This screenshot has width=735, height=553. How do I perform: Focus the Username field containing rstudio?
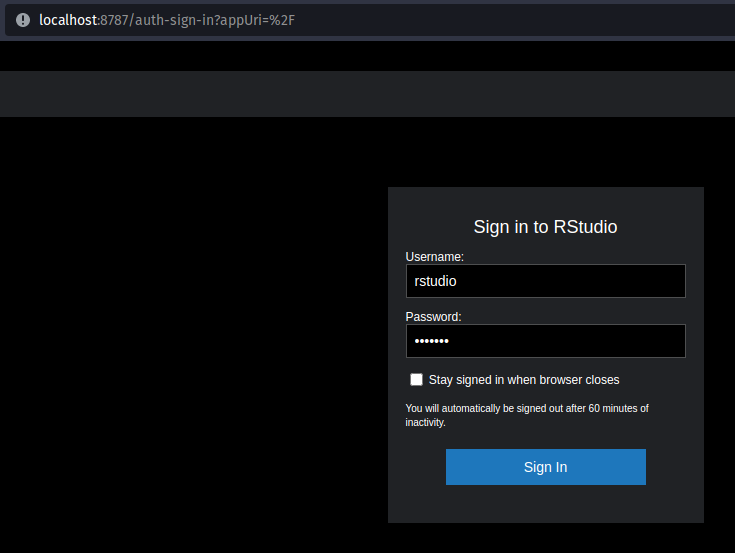[x=546, y=281]
